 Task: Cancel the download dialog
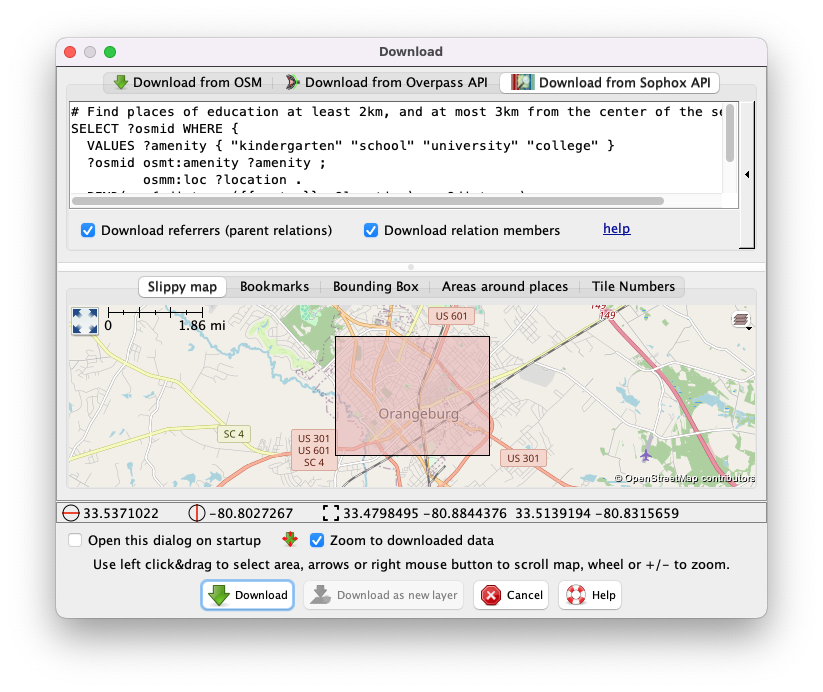click(x=511, y=595)
